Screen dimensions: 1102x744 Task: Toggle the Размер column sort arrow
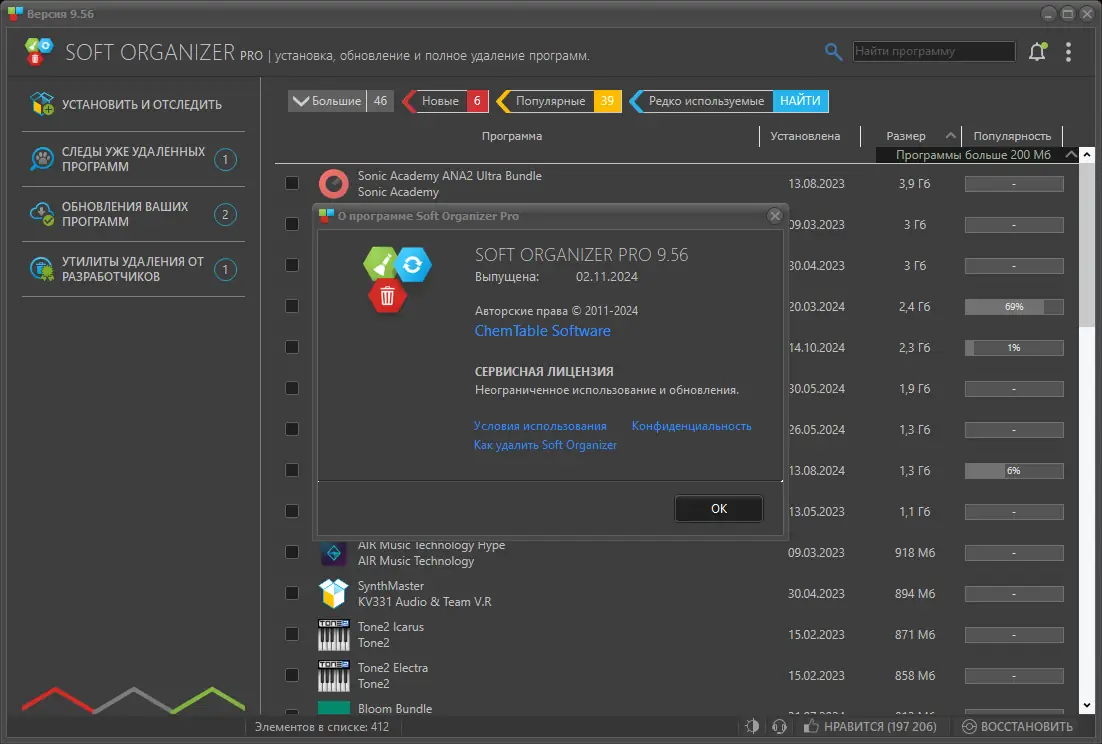click(951, 136)
